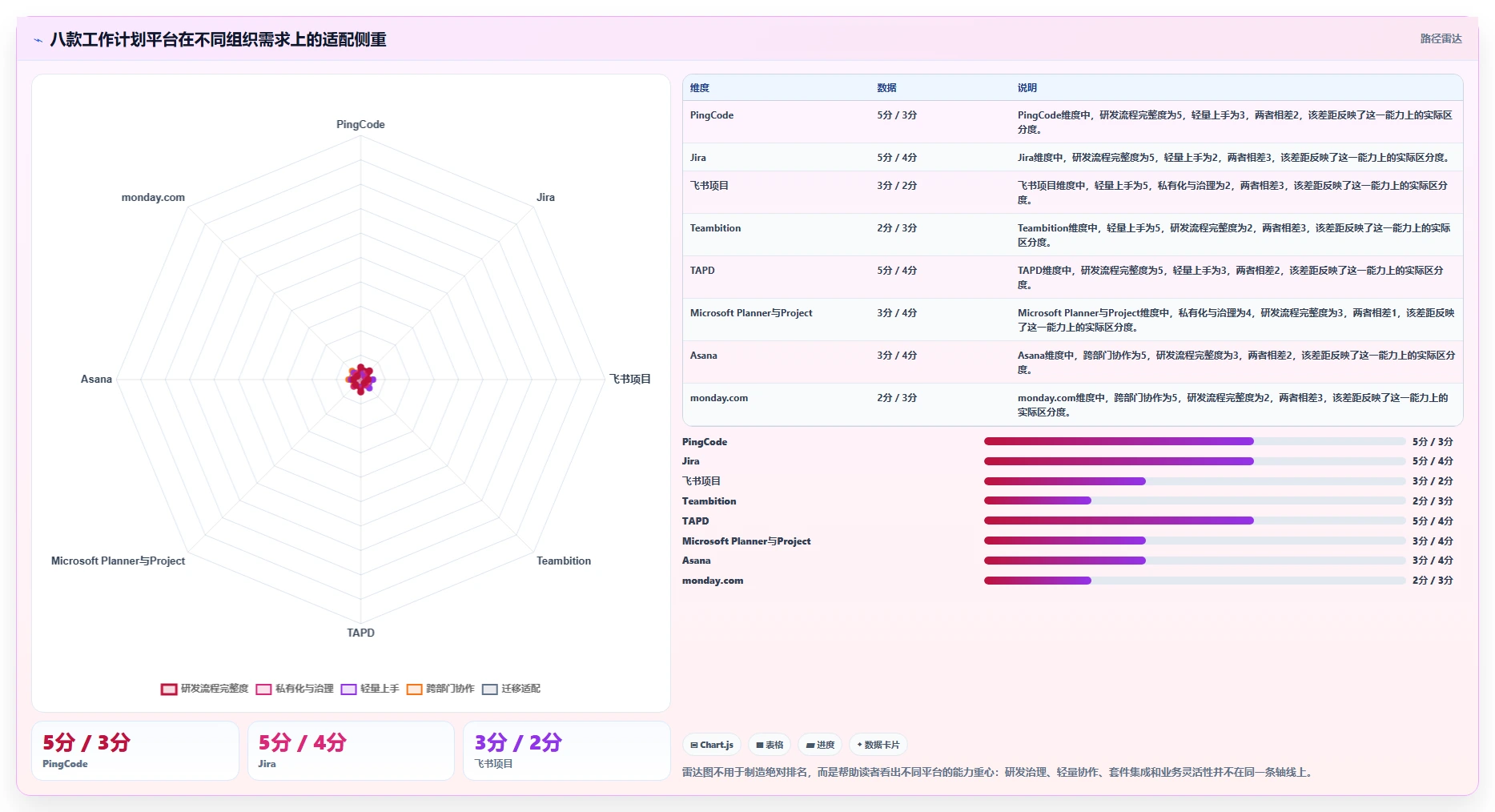This screenshot has width=1495, height=812.
Task: Click the PingCode 5分 / 3分 stat card
Action: (x=135, y=750)
